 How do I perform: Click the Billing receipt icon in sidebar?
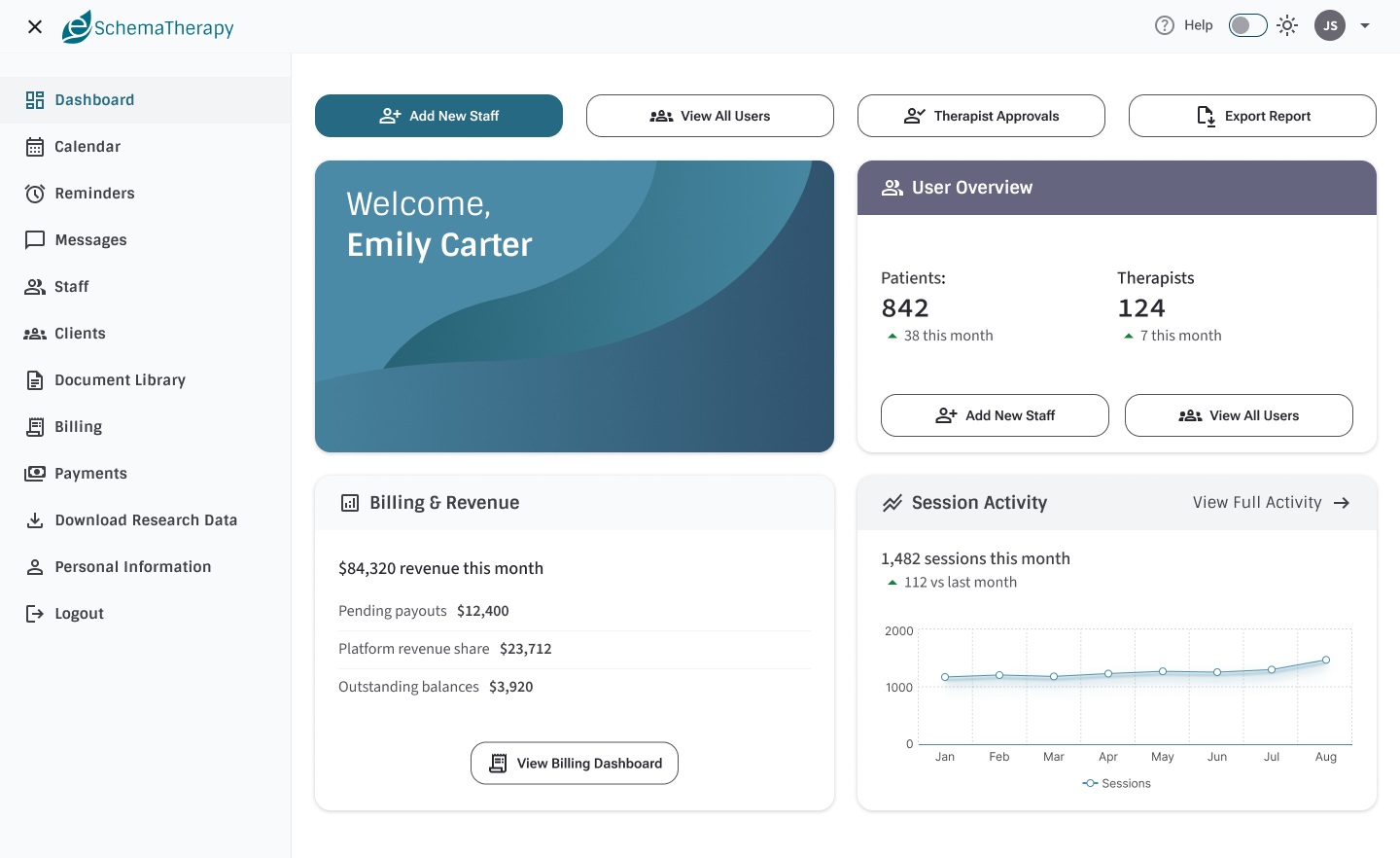coord(35,427)
